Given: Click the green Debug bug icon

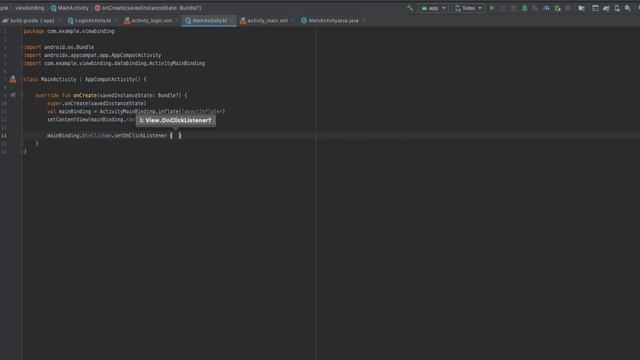Looking at the screenshot, I should [x=524, y=8].
